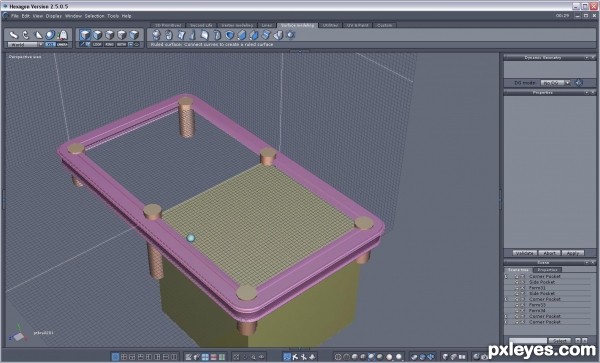Switch to the Lines tab
This screenshot has height=363, width=600.
[267, 25]
